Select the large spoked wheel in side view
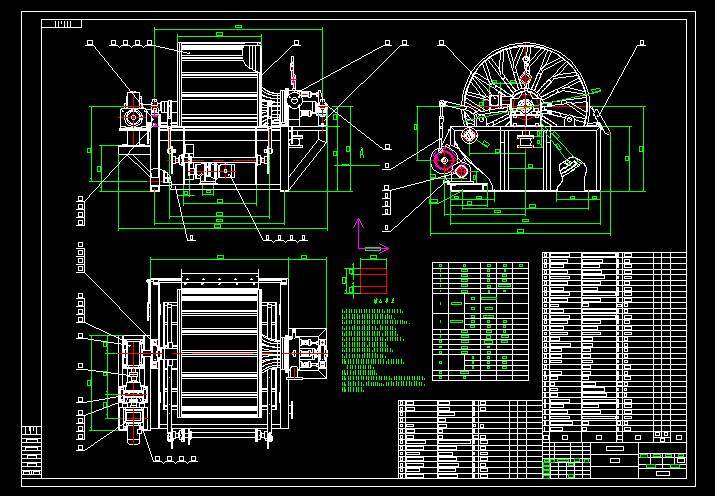This screenshot has width=715, height=496. (526, 84)
